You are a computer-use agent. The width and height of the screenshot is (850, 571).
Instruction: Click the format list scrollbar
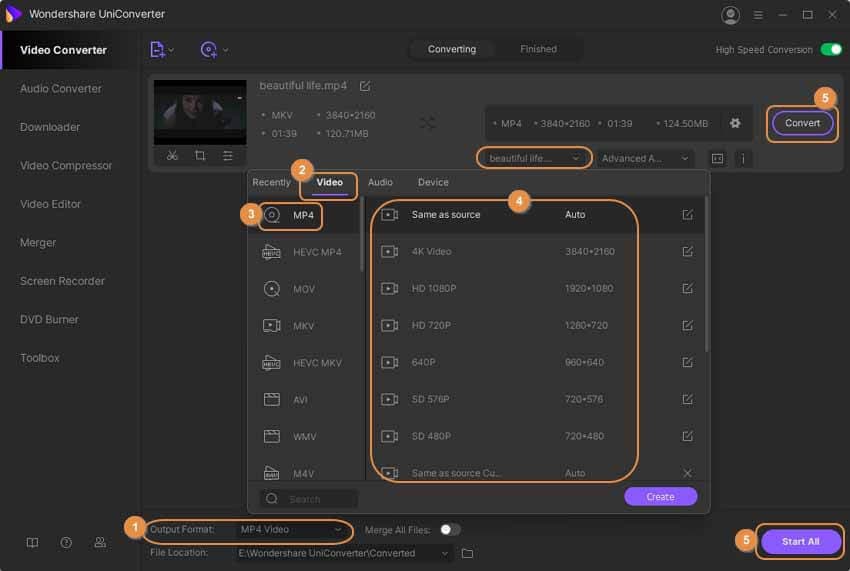[362, 234]
